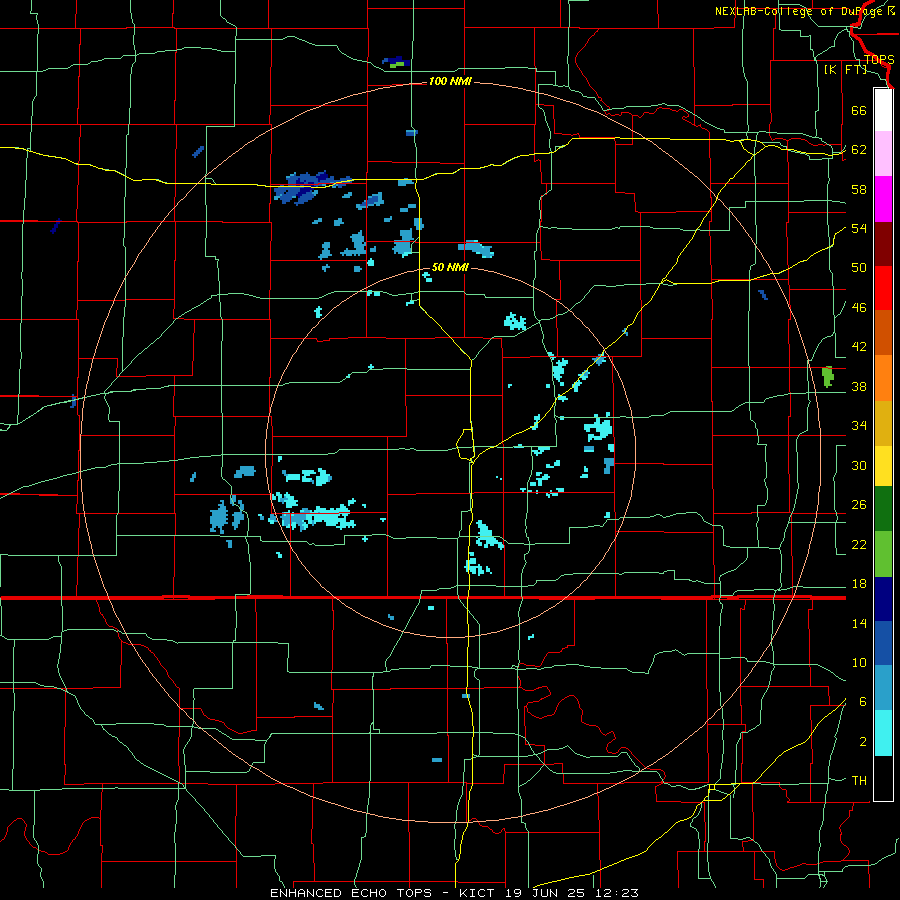Click the cyan legend swatch near bottom
Viewport: 900px width, 900px height.
pyautogui.click(x=883, y=733)
